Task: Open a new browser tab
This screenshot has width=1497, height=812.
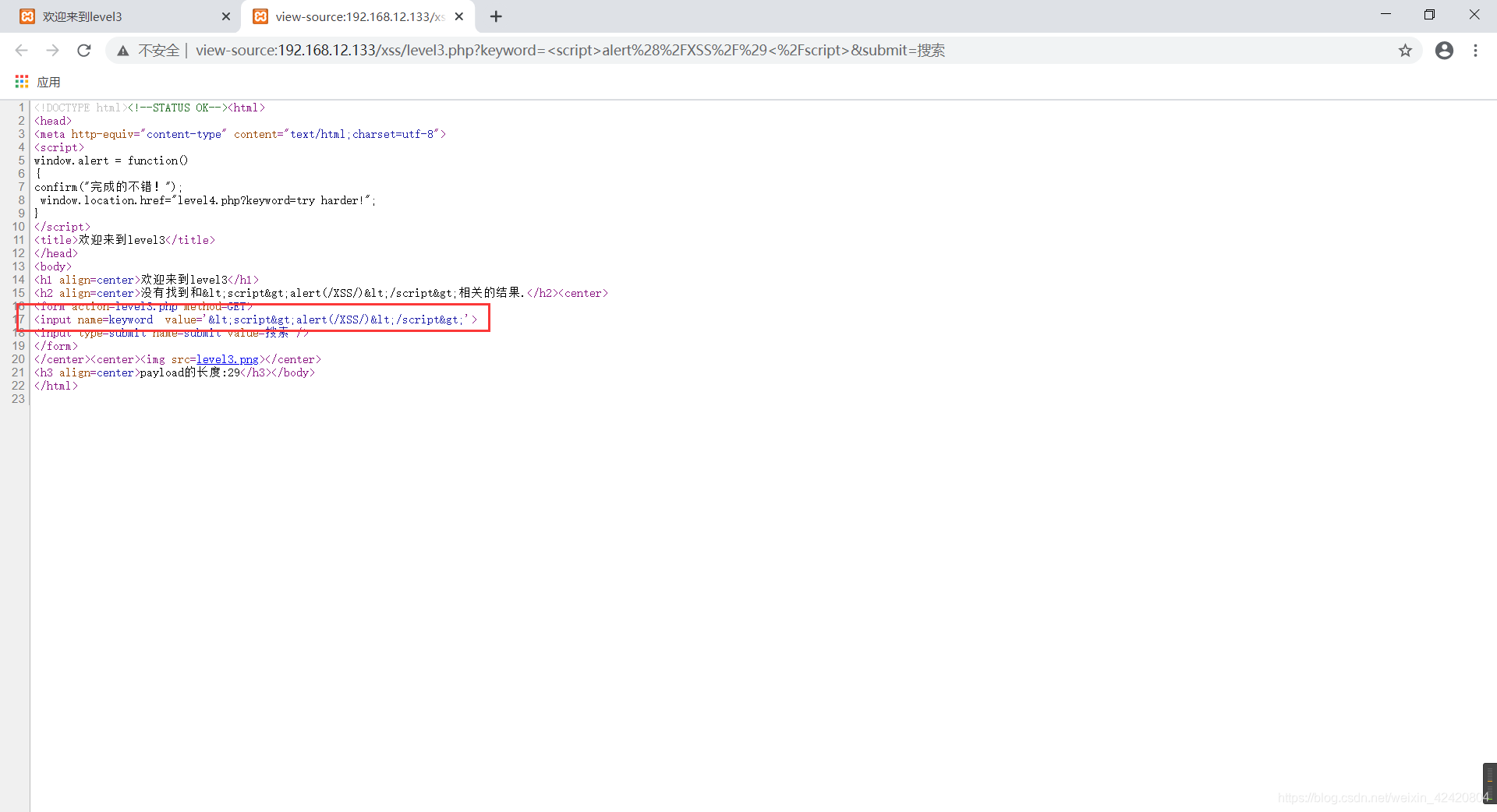Action: (496, 16)
